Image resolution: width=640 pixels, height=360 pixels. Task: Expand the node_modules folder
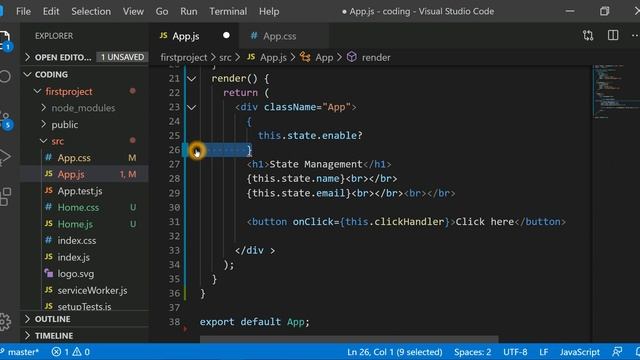coord(83,108)
